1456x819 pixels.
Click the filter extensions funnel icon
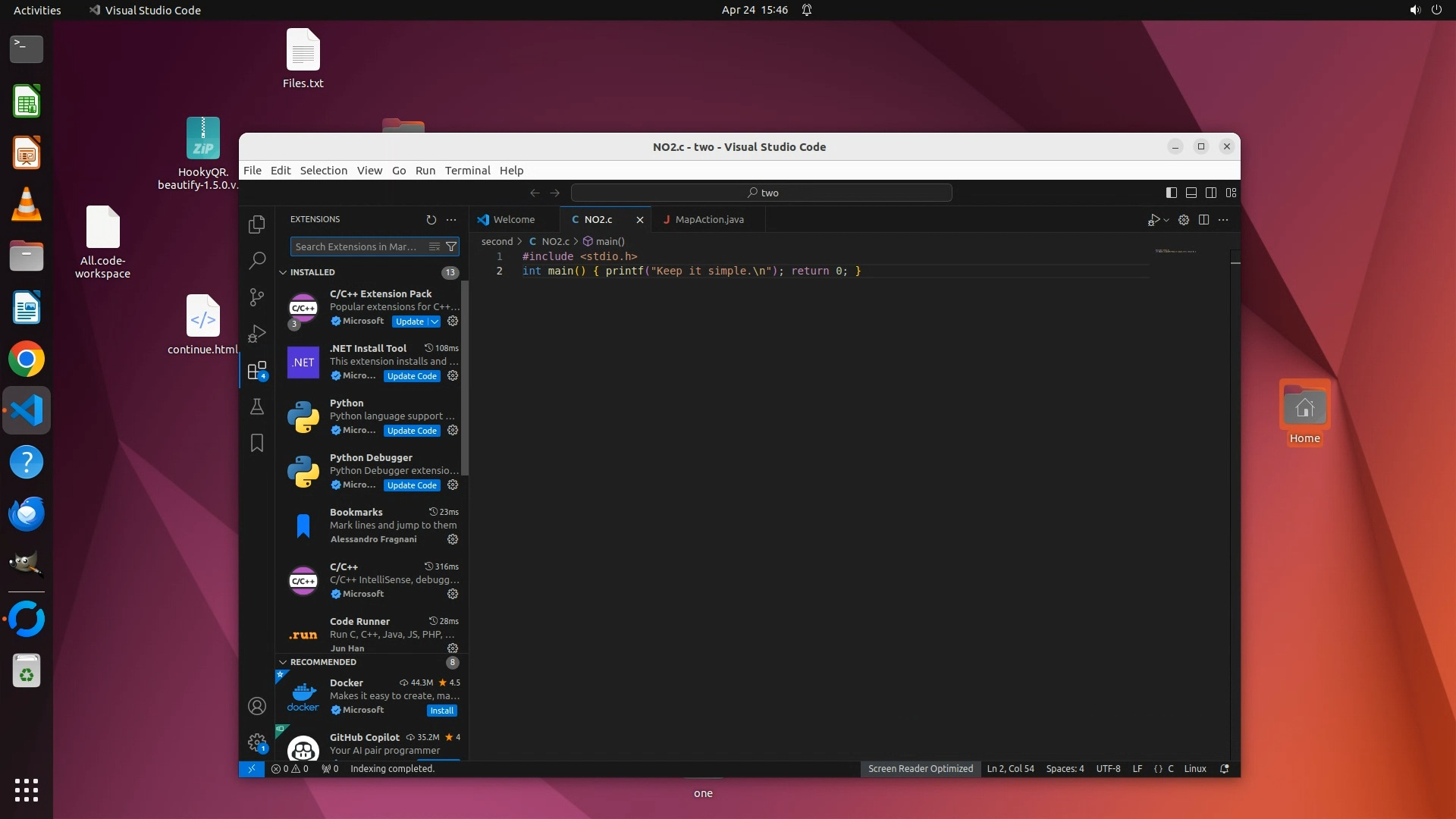[451, 246]
